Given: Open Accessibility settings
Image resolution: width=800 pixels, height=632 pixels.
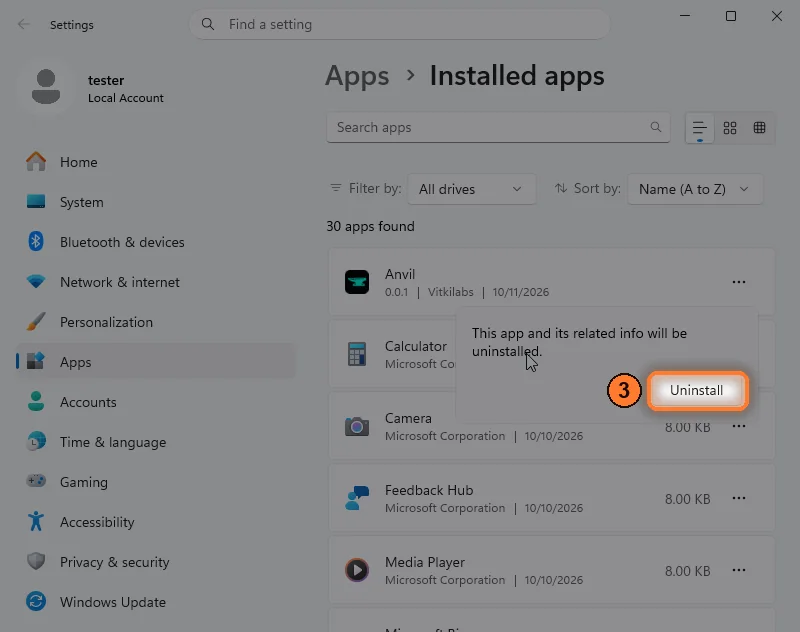Looking at the screenshot, I should click(x=156, y=522).
